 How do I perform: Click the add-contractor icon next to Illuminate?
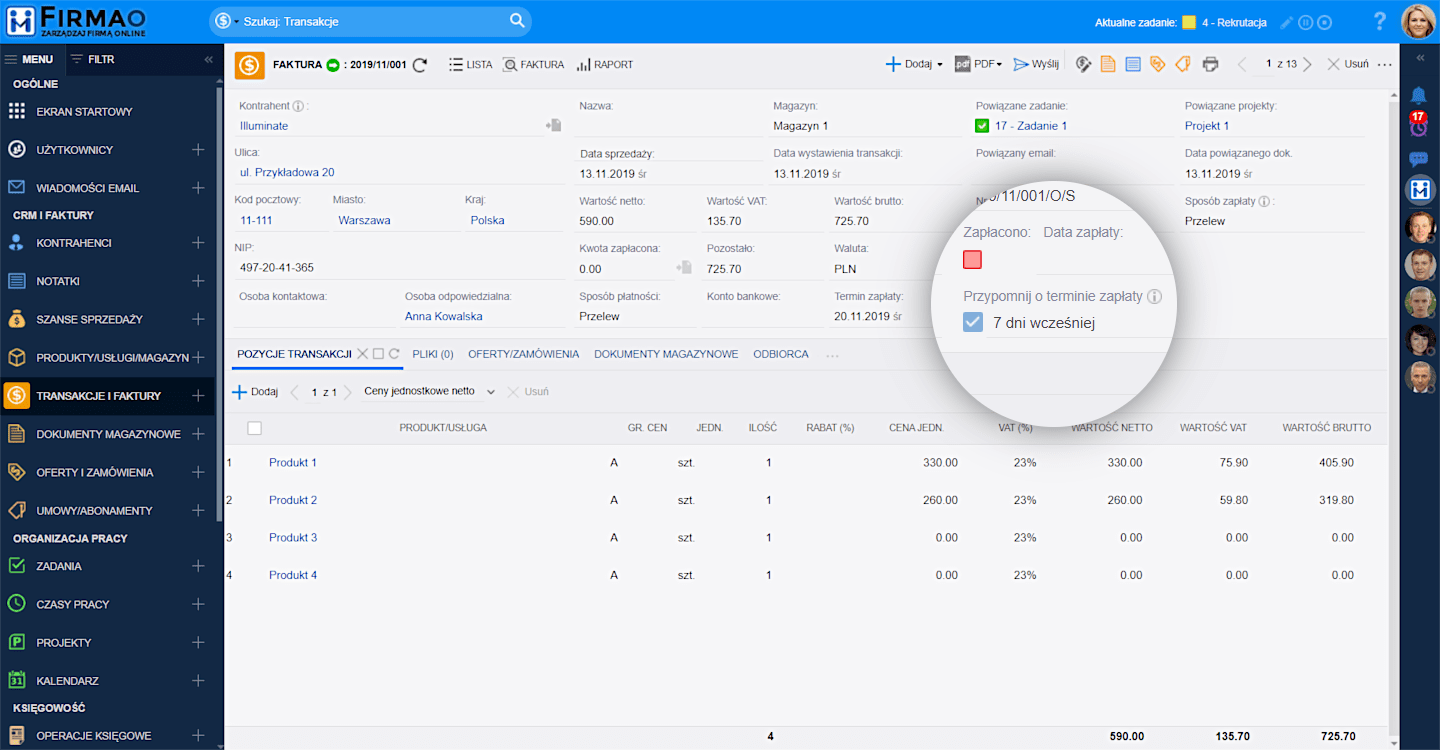point(553,125)
